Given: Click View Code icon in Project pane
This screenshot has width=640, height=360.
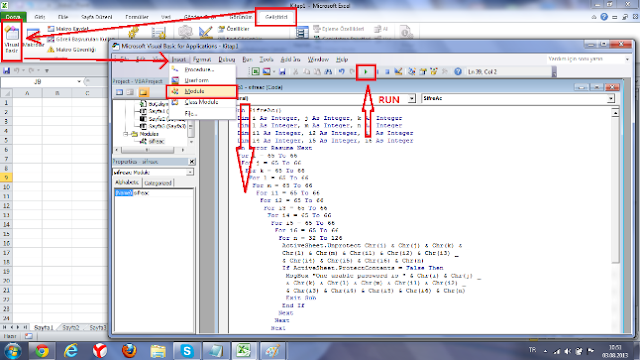Looking at the screenshot, I should pyautogui.click(x=119, y=92).
